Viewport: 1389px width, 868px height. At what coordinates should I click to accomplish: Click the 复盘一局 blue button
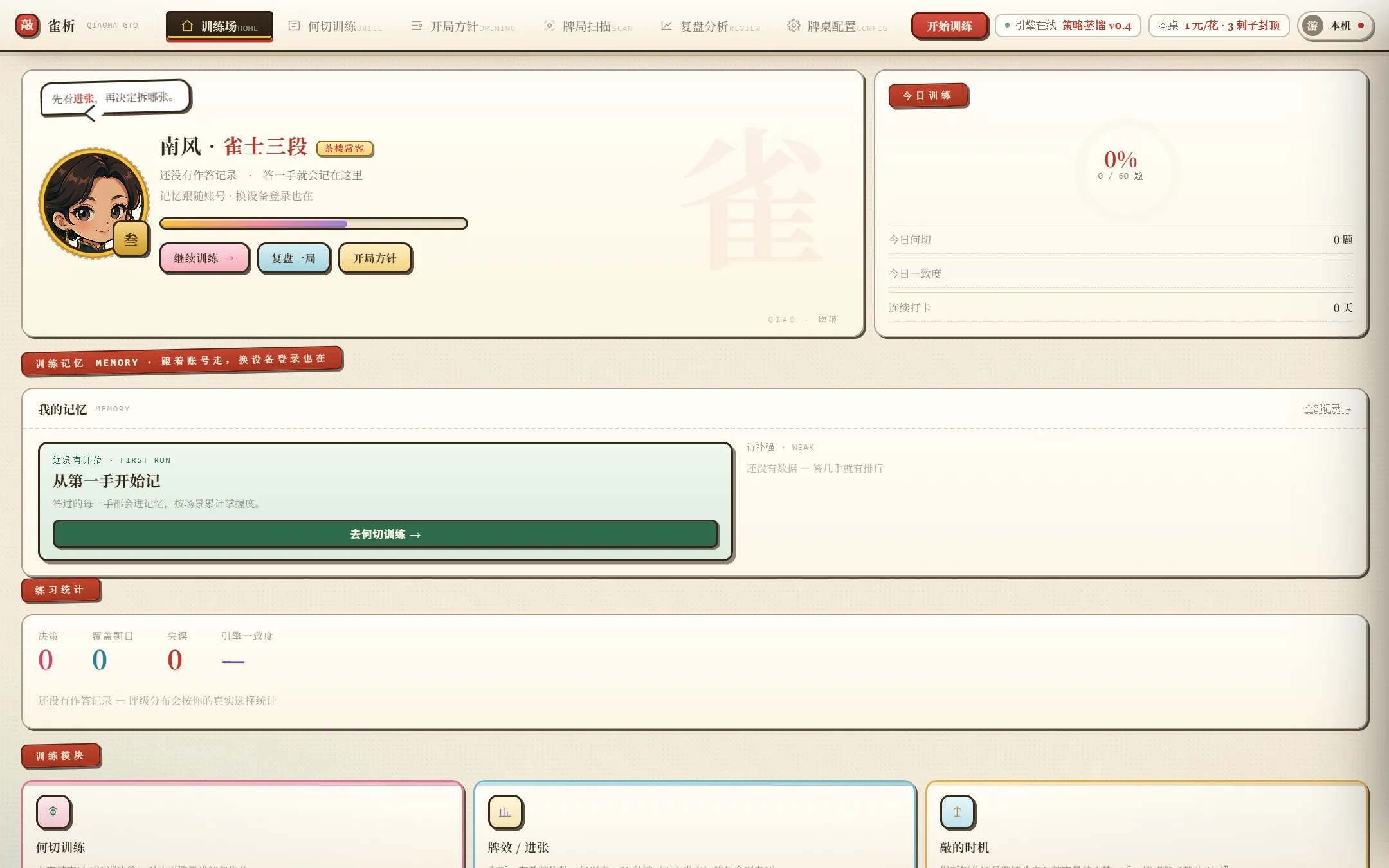point(293,258)
